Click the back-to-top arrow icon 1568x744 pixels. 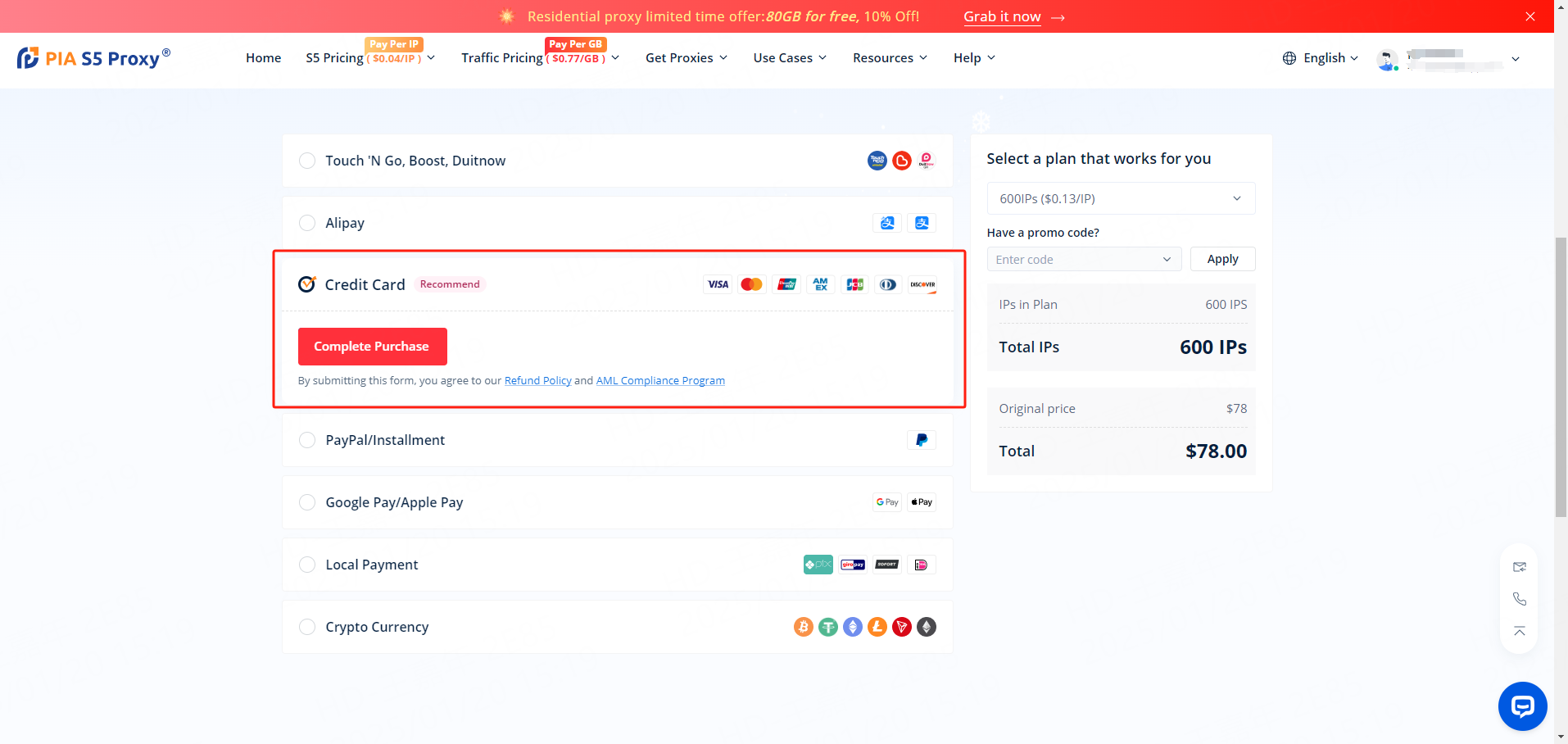click(x=1519, y=631)
